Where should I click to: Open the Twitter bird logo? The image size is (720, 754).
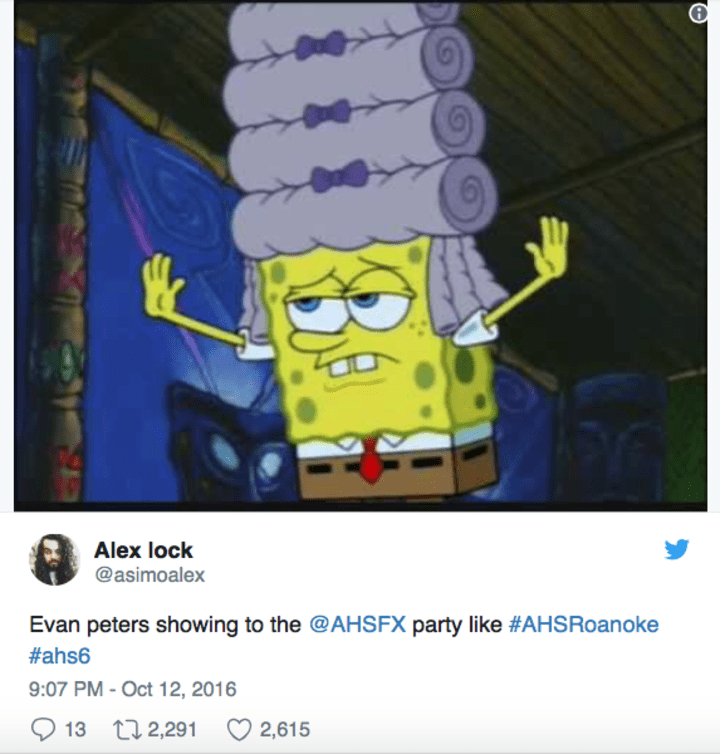click(677, 549)
